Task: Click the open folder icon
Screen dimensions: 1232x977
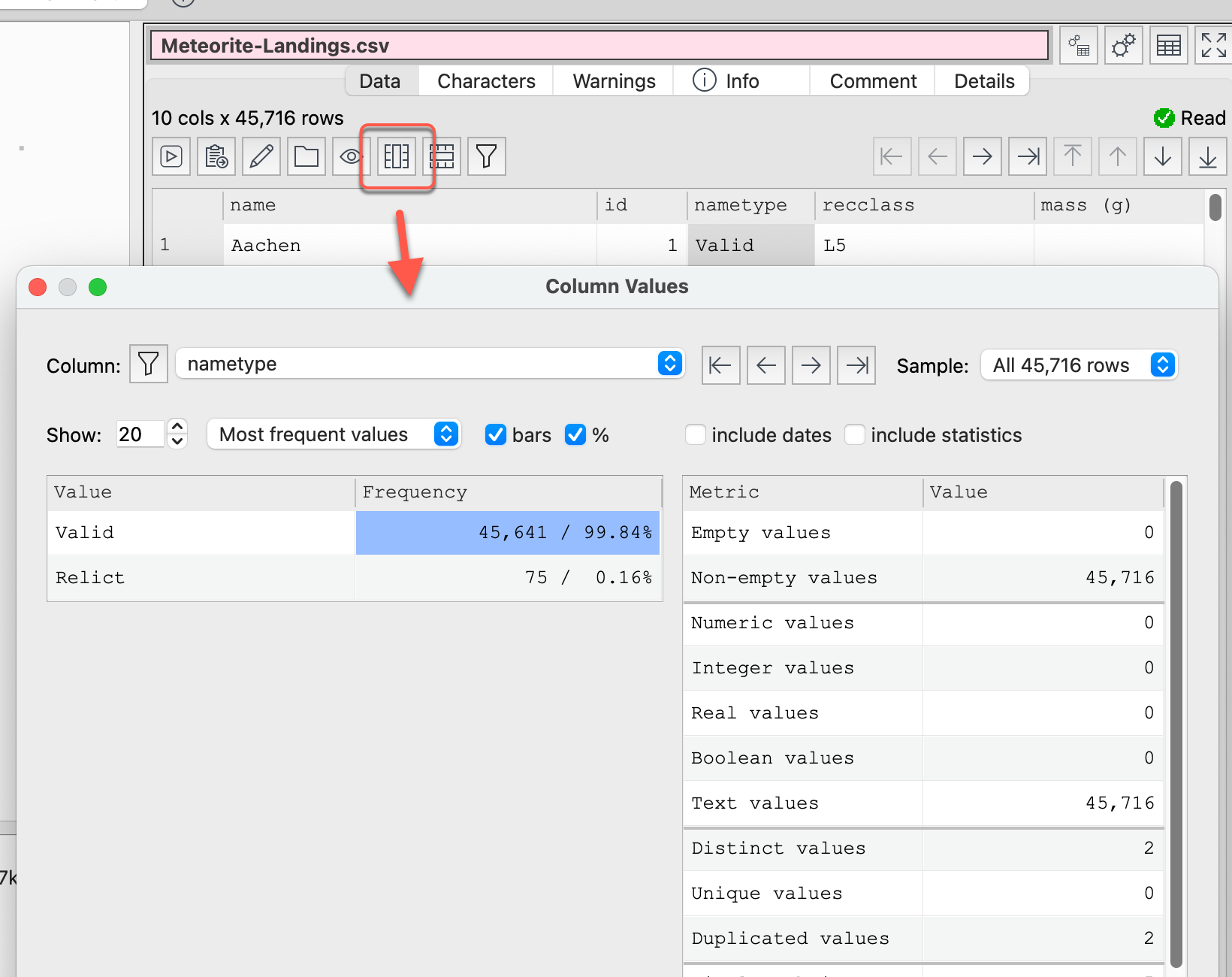Action: coord(306,156)
